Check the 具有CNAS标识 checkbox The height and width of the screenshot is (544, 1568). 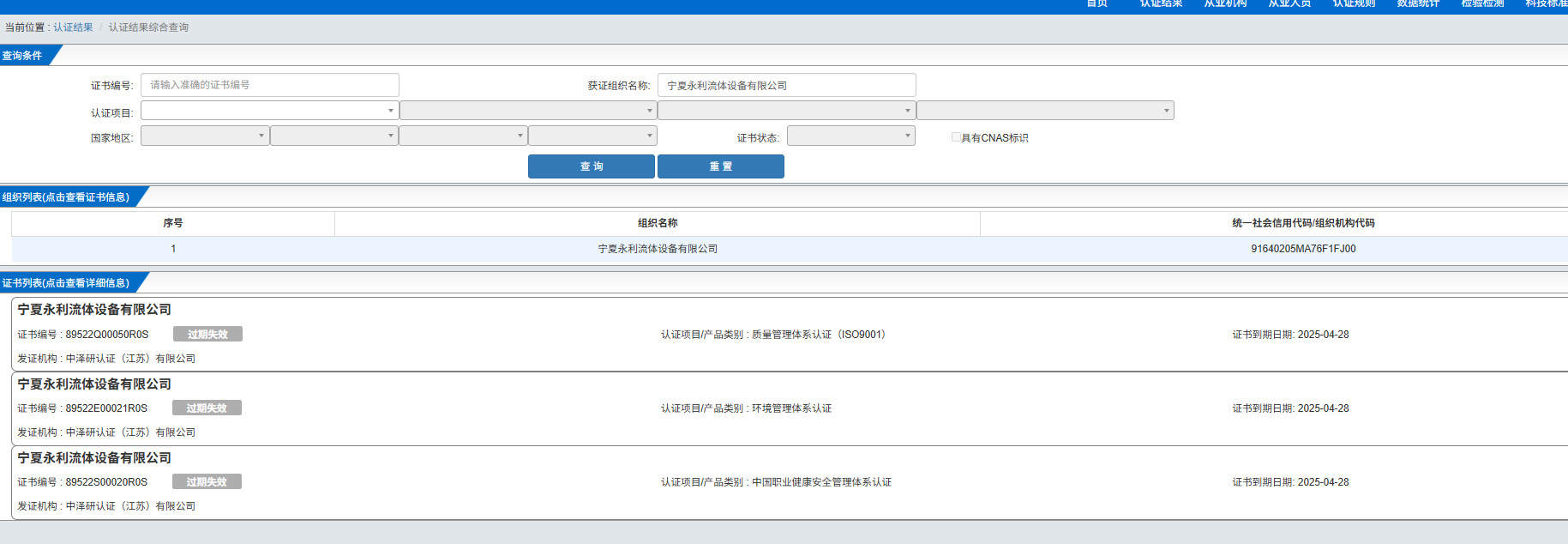(x=956, y=137)
